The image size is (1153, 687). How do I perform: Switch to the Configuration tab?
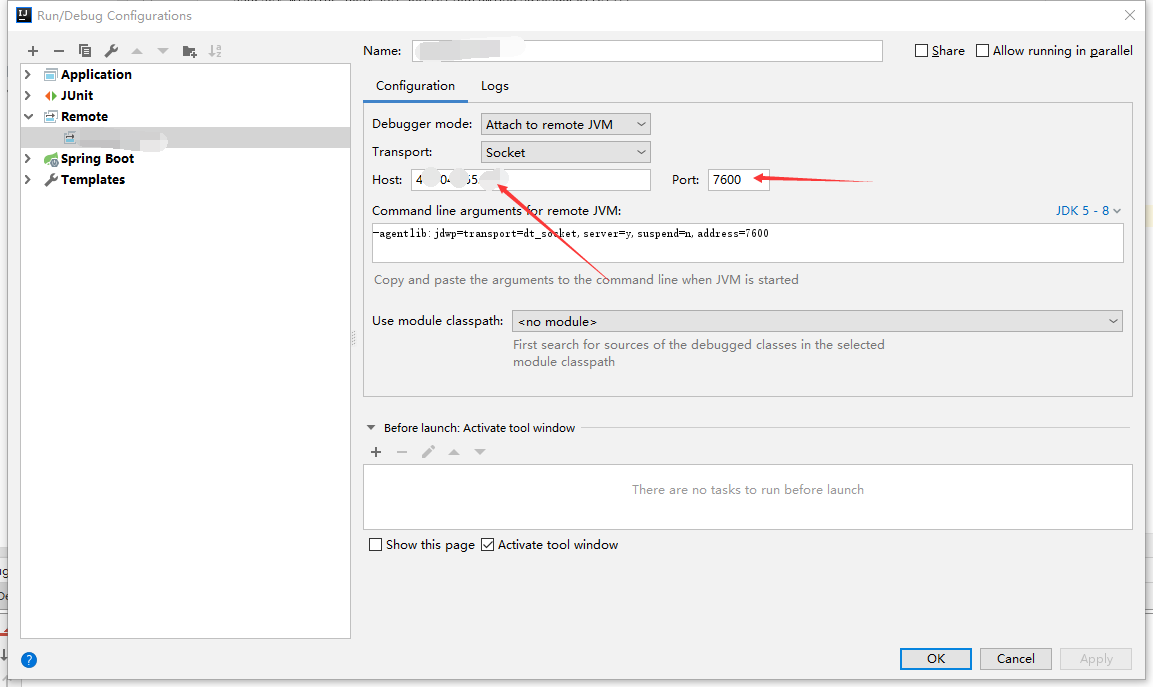[x=415, y=86]
